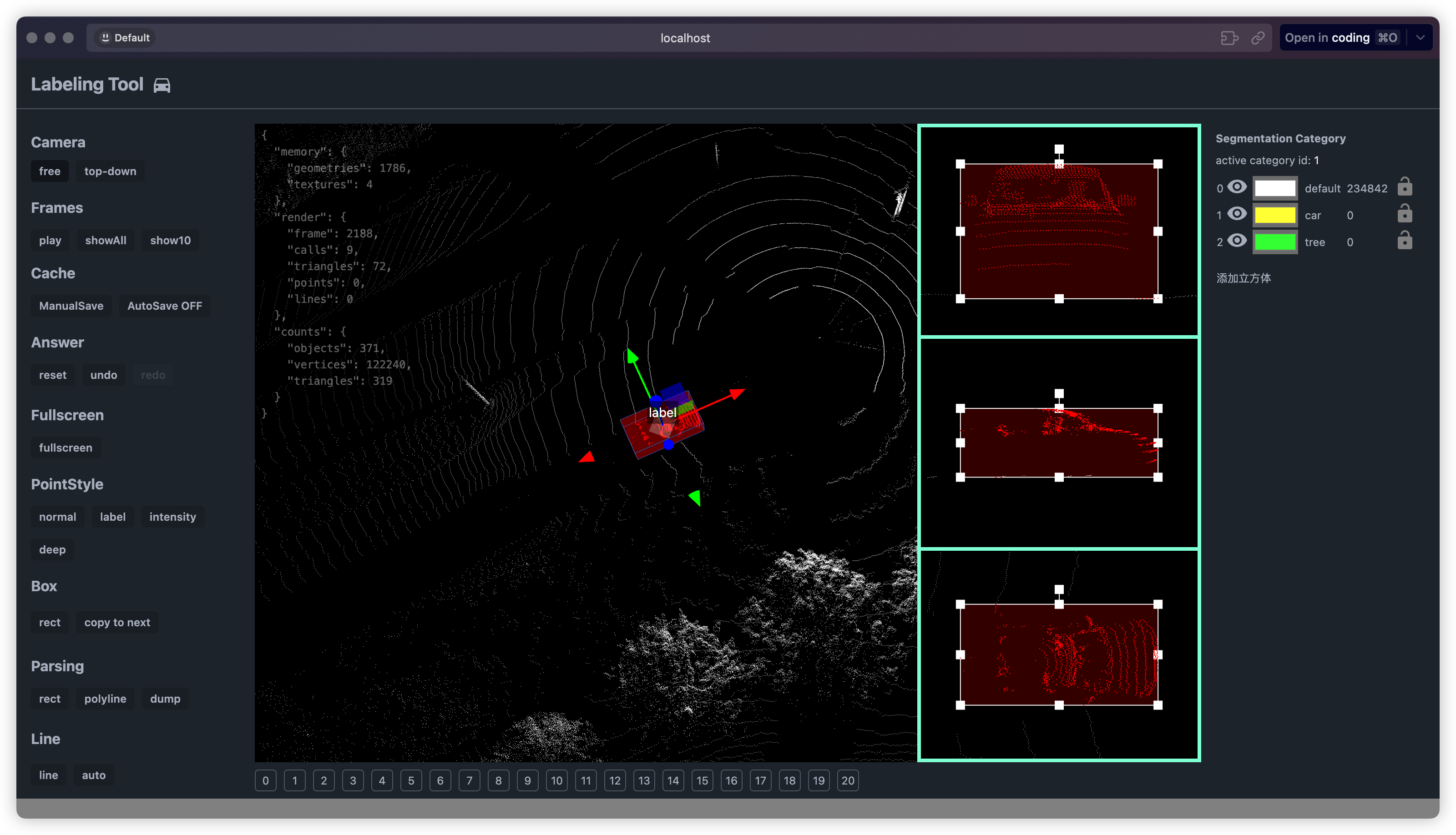Viewport: 1456px width, 835px height.
Task: Click dump under Parsing
Action: [165, 699]
